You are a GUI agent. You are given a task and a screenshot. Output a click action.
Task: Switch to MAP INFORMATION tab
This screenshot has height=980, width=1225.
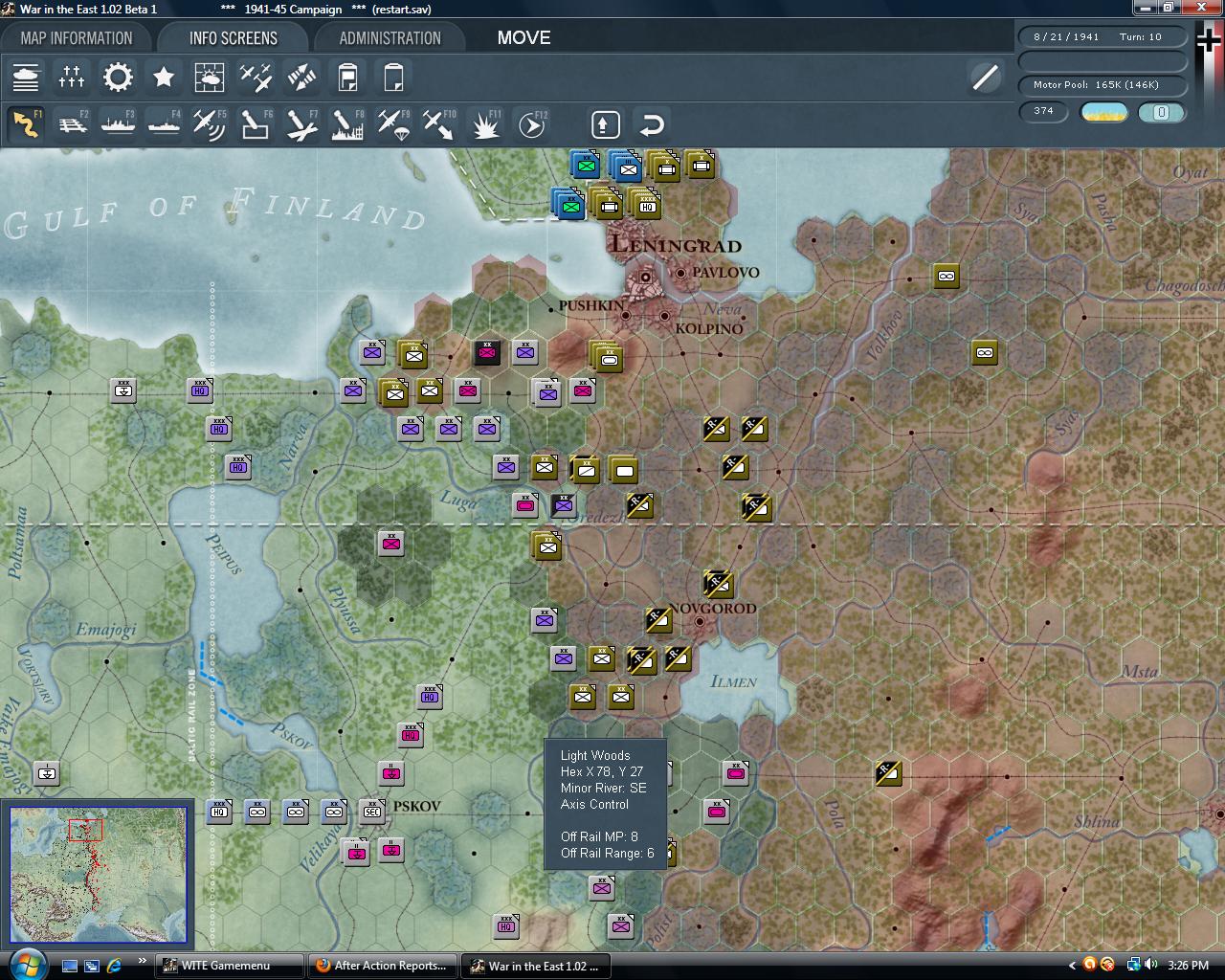(77, 38)
